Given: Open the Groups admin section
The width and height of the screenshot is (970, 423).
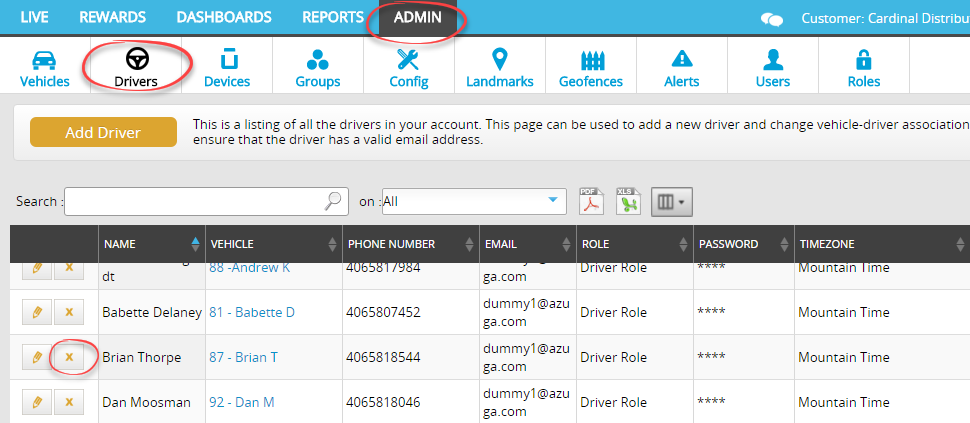Looking at the screenshot, I should (x=318, y=67).
